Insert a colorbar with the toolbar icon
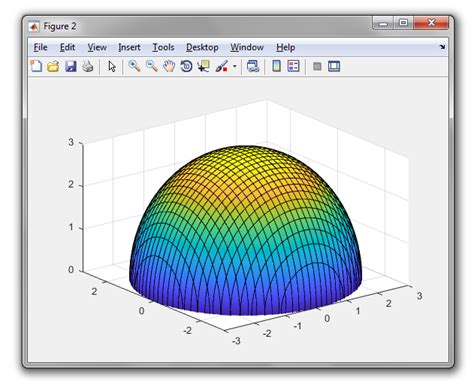The height and width of the screenshot is (387, 474). [276, 66]
